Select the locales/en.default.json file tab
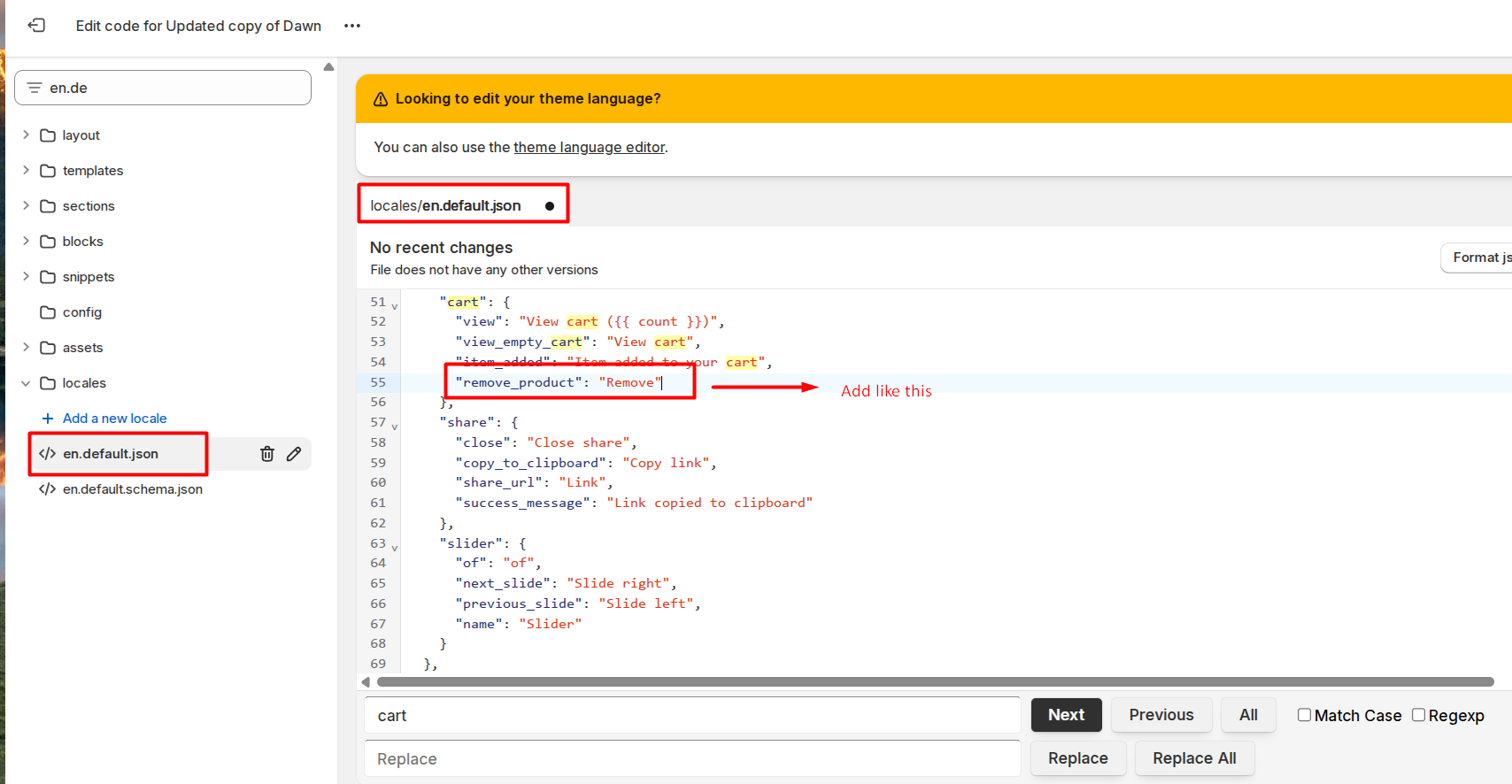Viewport: 1512px width, 784px height. 445,205
